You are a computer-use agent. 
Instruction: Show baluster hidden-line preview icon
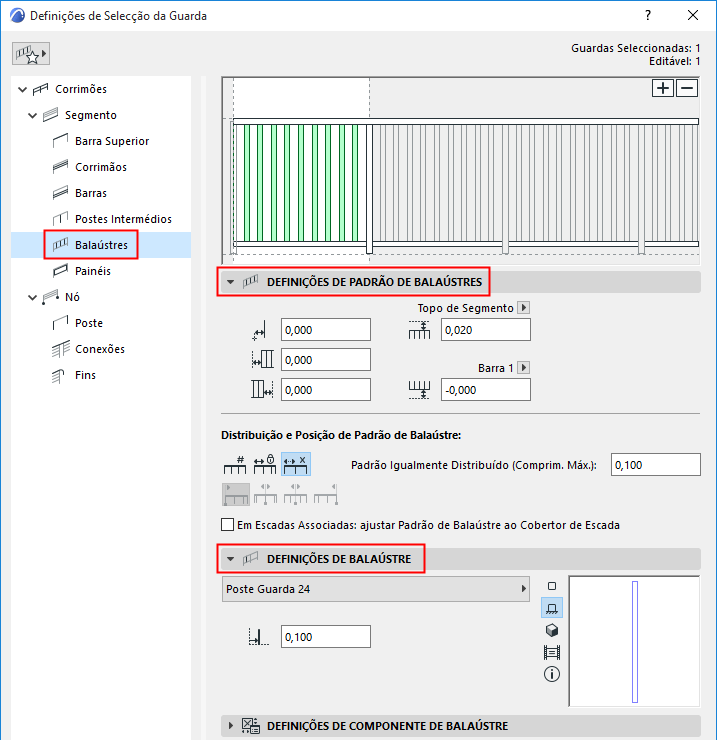[552, 652]
